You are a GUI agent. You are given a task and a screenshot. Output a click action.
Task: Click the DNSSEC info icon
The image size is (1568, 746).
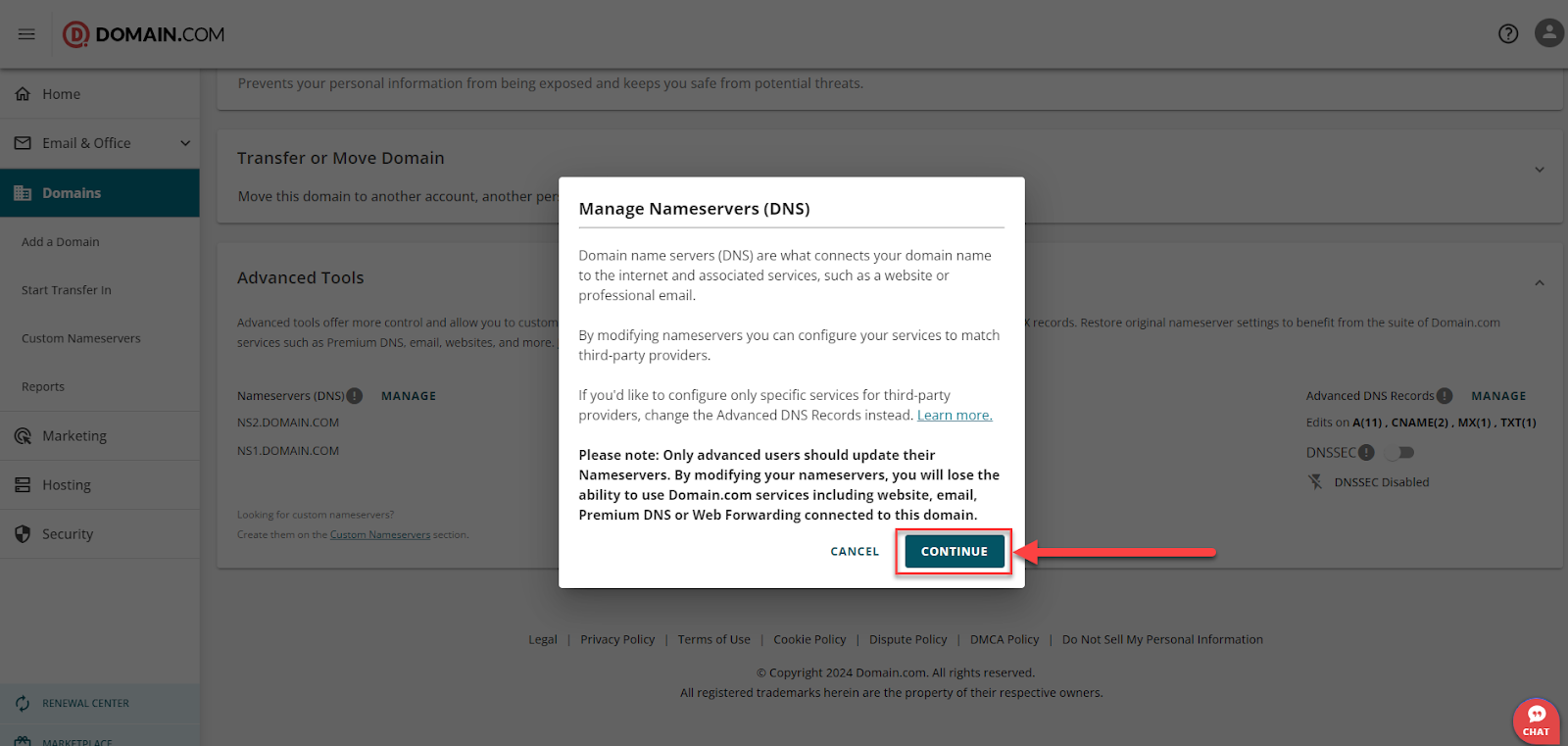pyautogui.click(x=1366, y=453)
